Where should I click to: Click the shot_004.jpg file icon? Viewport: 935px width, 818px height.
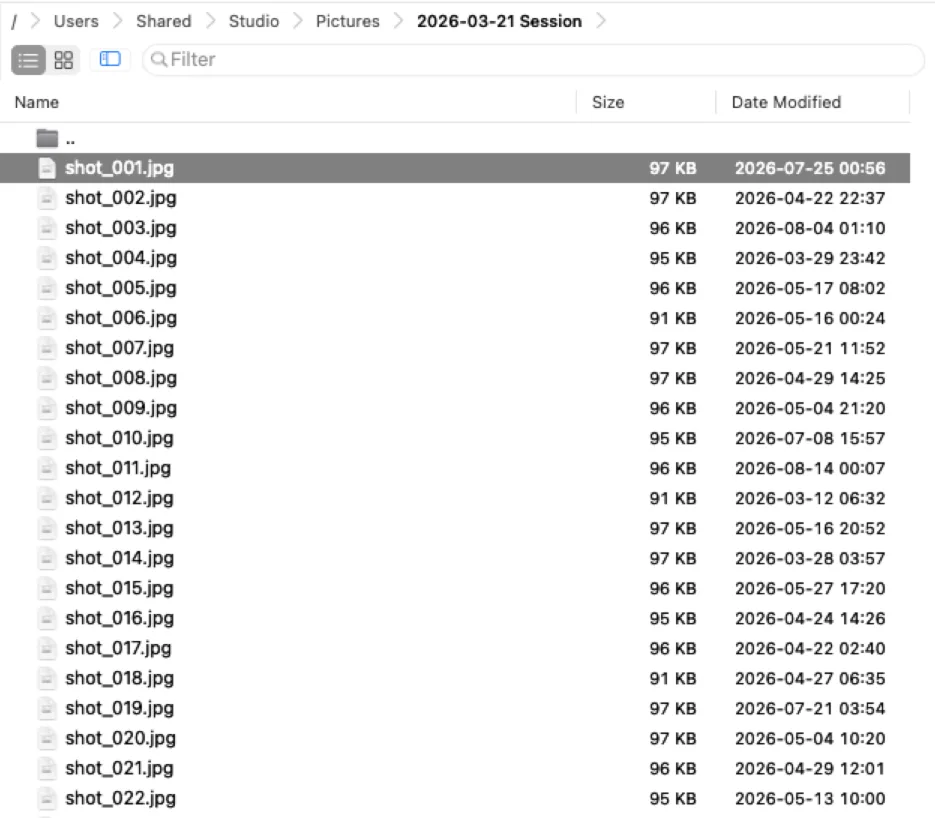click(47, 258)
